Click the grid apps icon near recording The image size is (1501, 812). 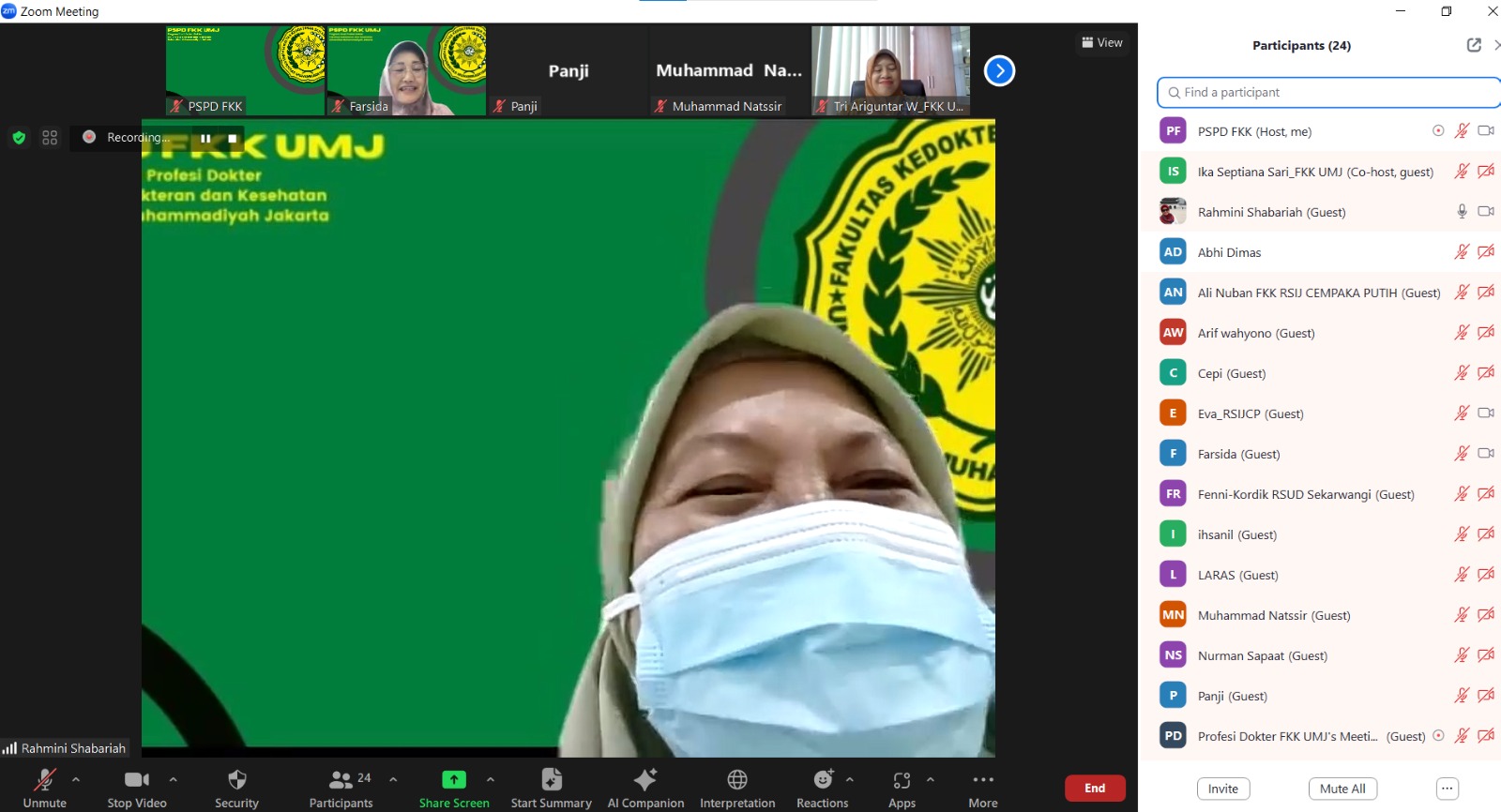50,138
